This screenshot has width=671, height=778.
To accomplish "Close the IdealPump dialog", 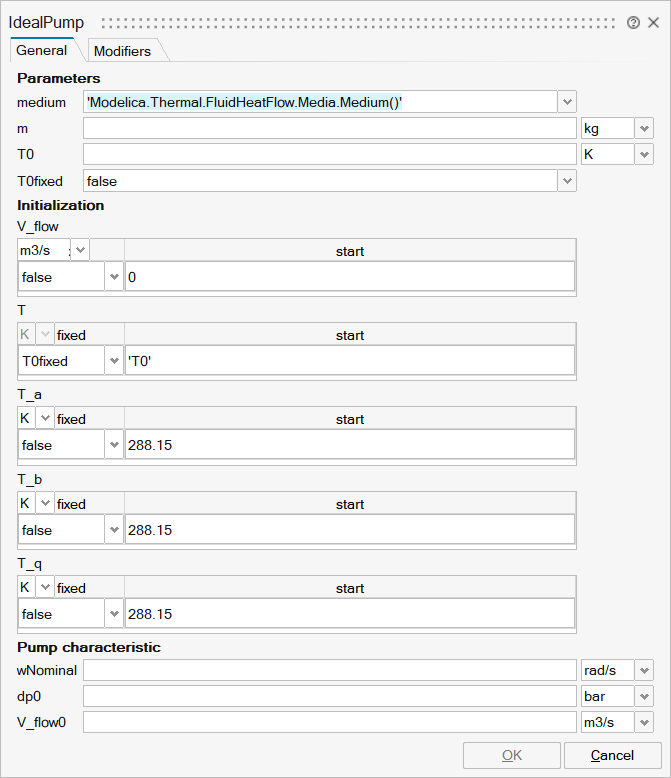I will (x=653, y=22).
